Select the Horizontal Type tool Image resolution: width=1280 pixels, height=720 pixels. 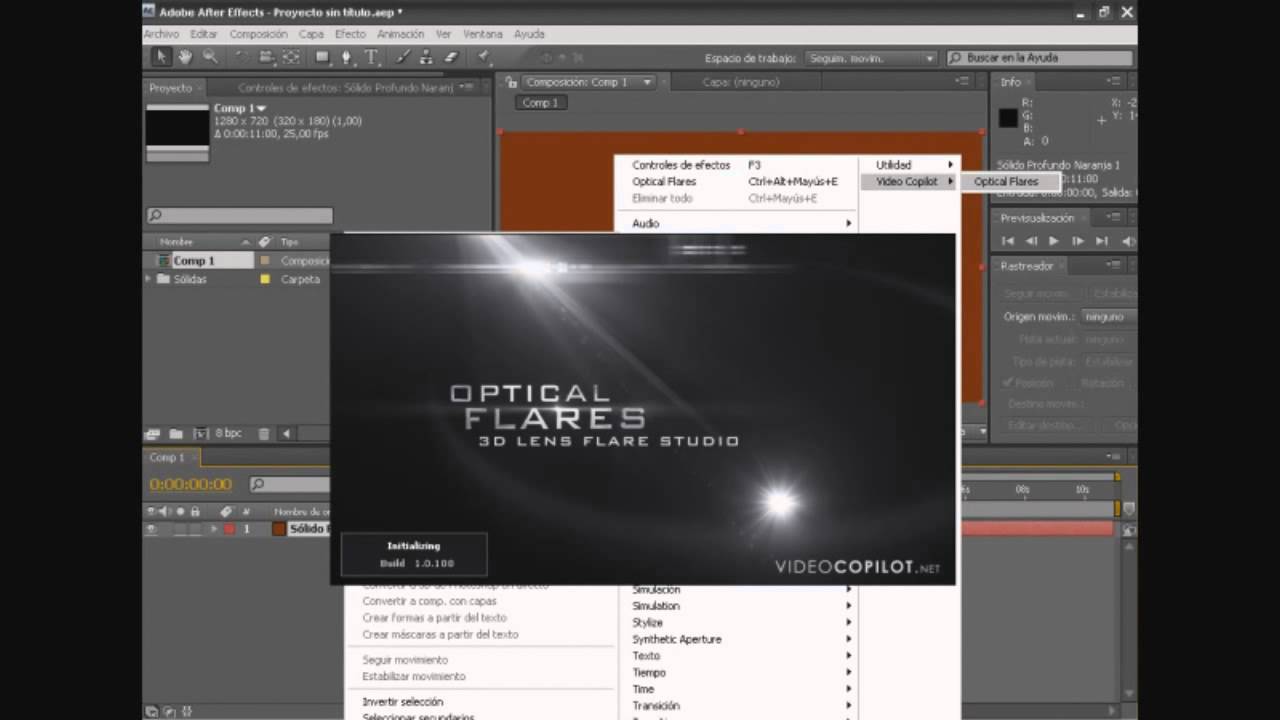tap(371, 58)
